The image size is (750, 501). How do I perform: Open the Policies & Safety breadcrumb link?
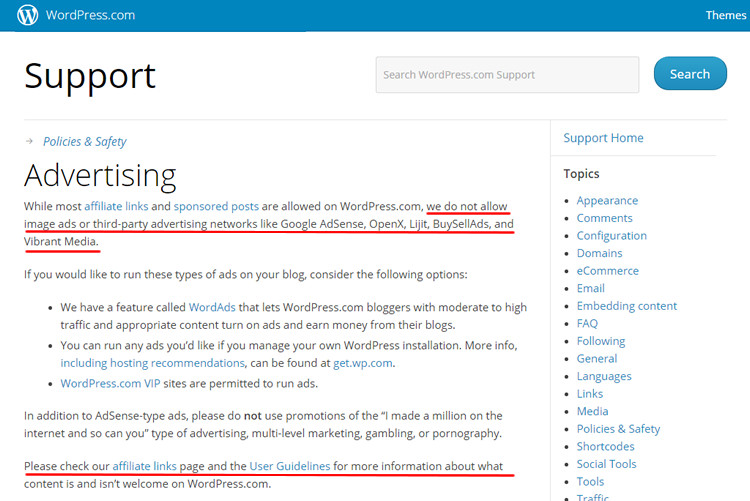(85, 142)
